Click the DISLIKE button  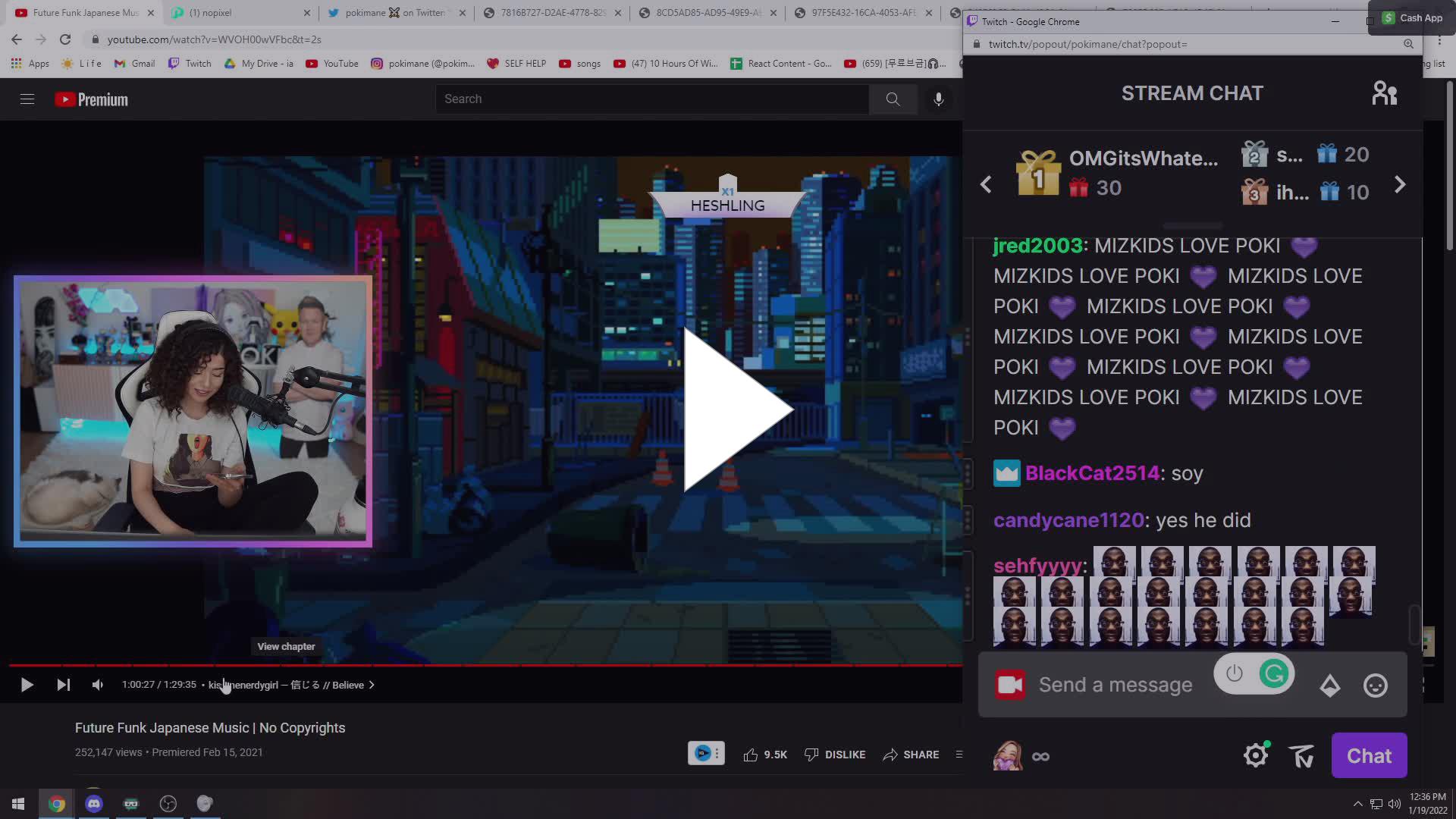[834, 755]
